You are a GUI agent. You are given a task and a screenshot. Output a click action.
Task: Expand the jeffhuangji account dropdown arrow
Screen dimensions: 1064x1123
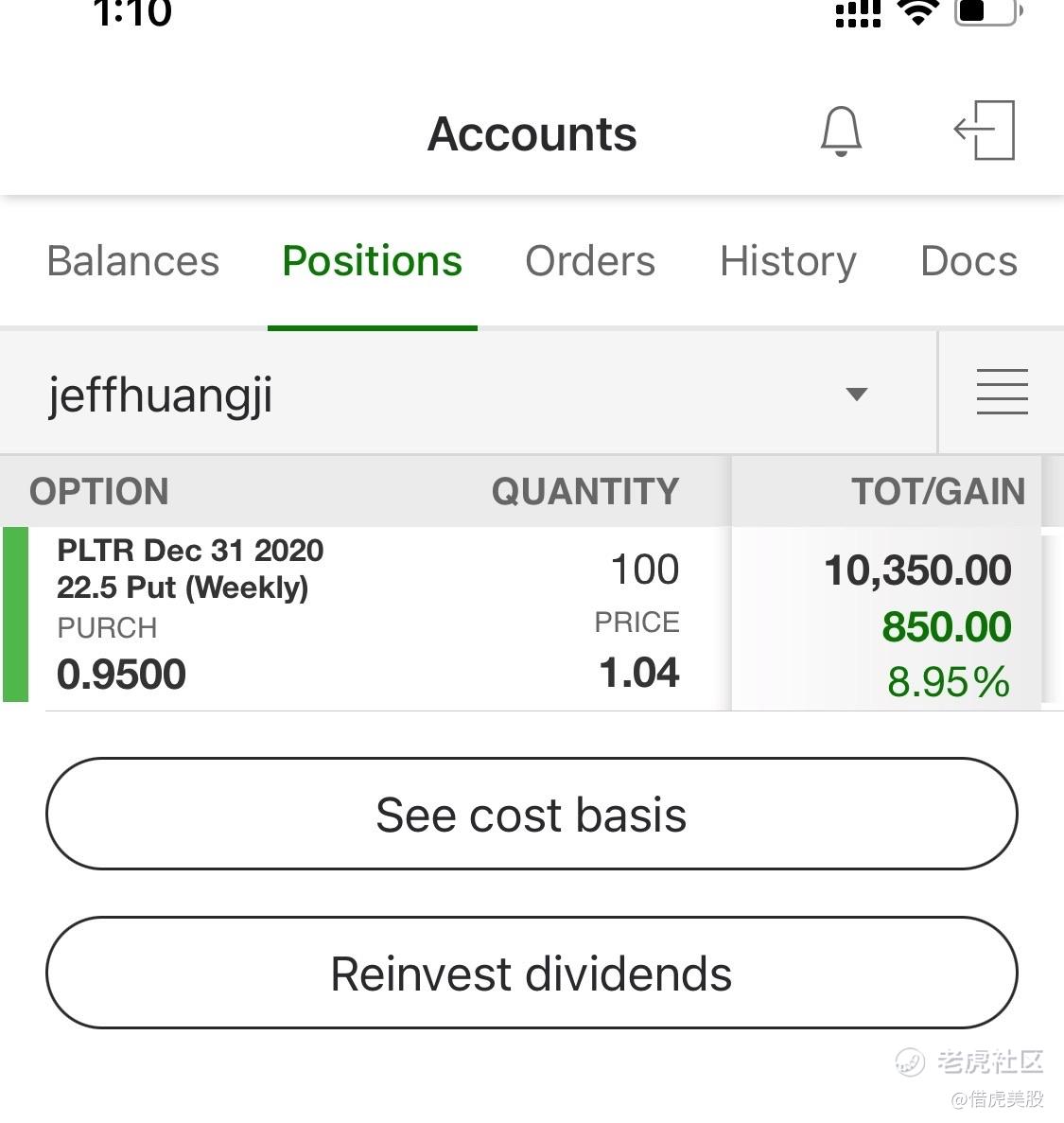click(856, 394)
